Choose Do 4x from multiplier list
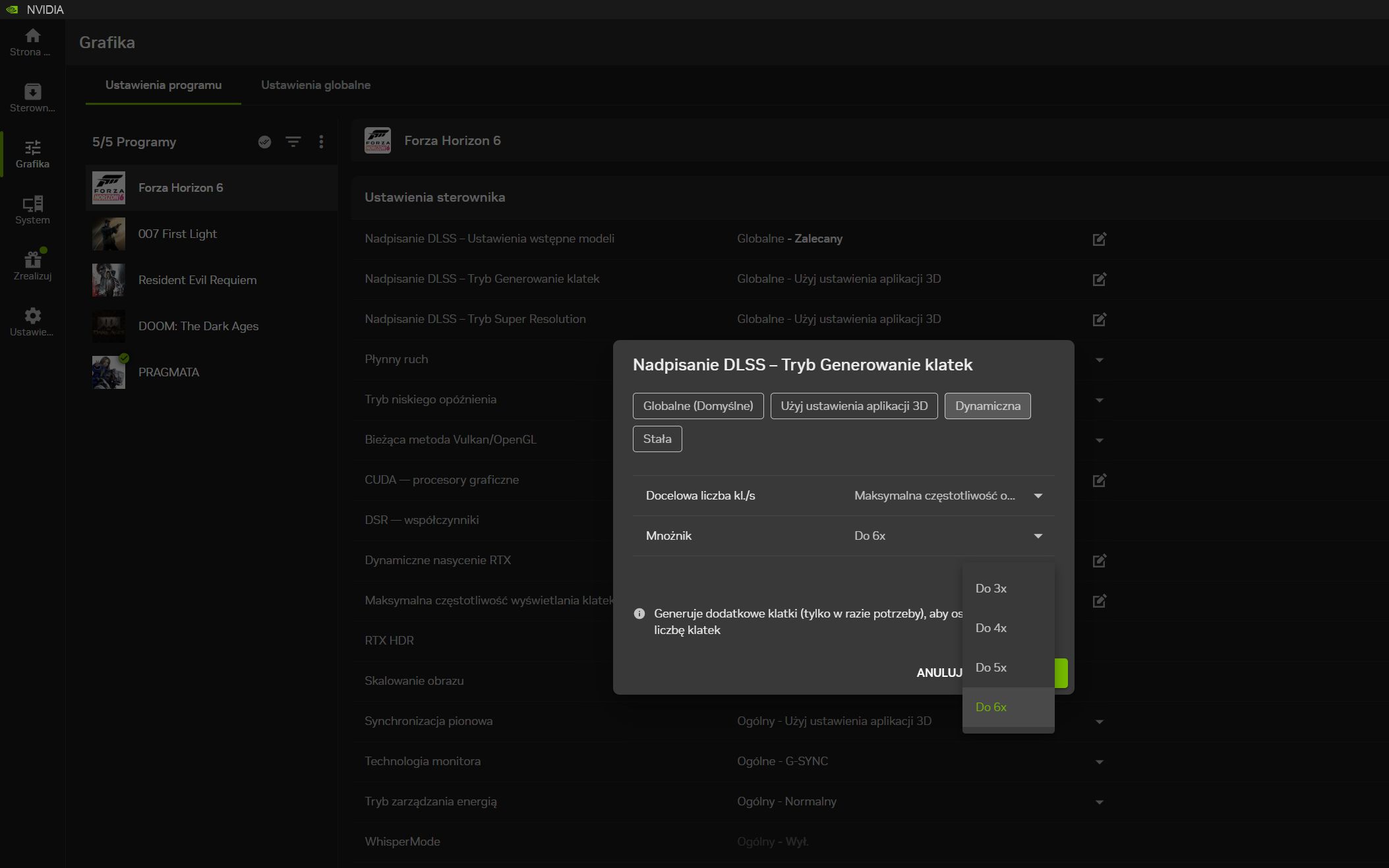The height and width of the screenshot is (868, 1389). [x=1008, y=628]
